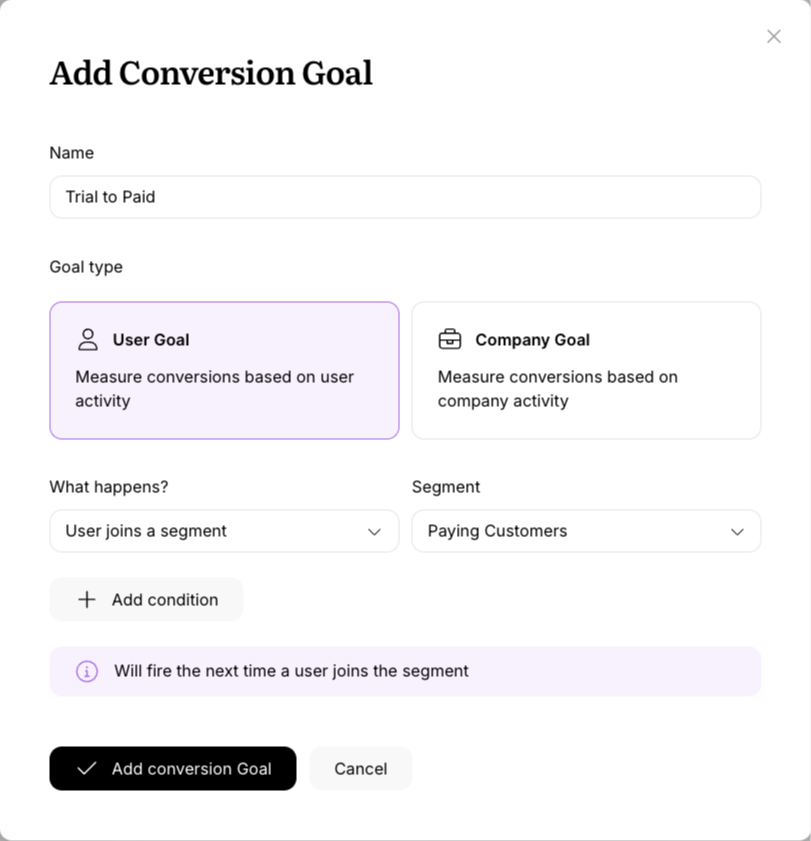Click the plus icon beside Add condition

[x=86, y=599]
